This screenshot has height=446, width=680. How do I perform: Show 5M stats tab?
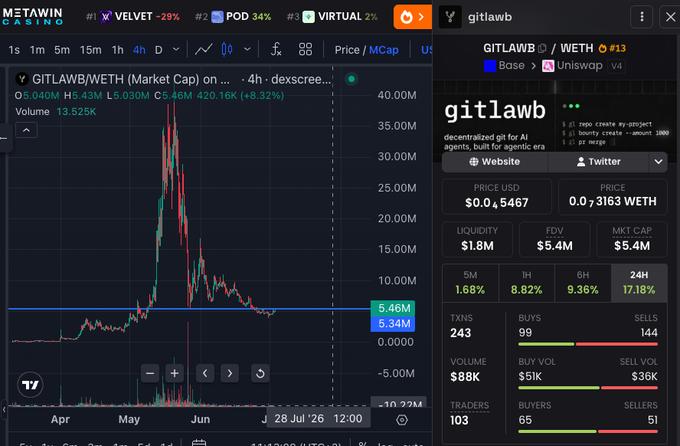click(470, 282)
